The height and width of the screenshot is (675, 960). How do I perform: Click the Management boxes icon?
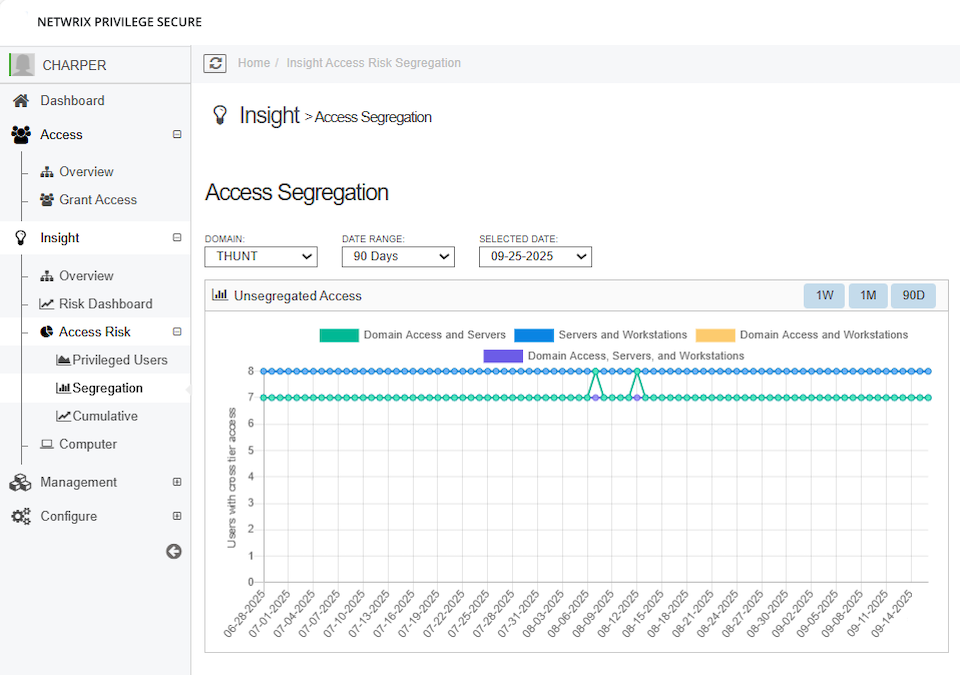(x=20, y=482)
